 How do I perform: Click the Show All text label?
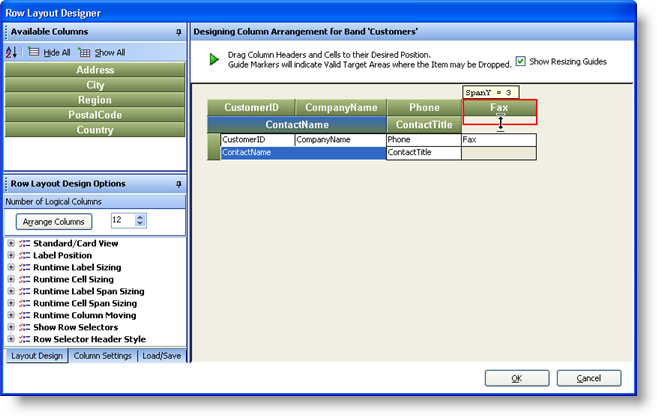(x=110, y=53)
